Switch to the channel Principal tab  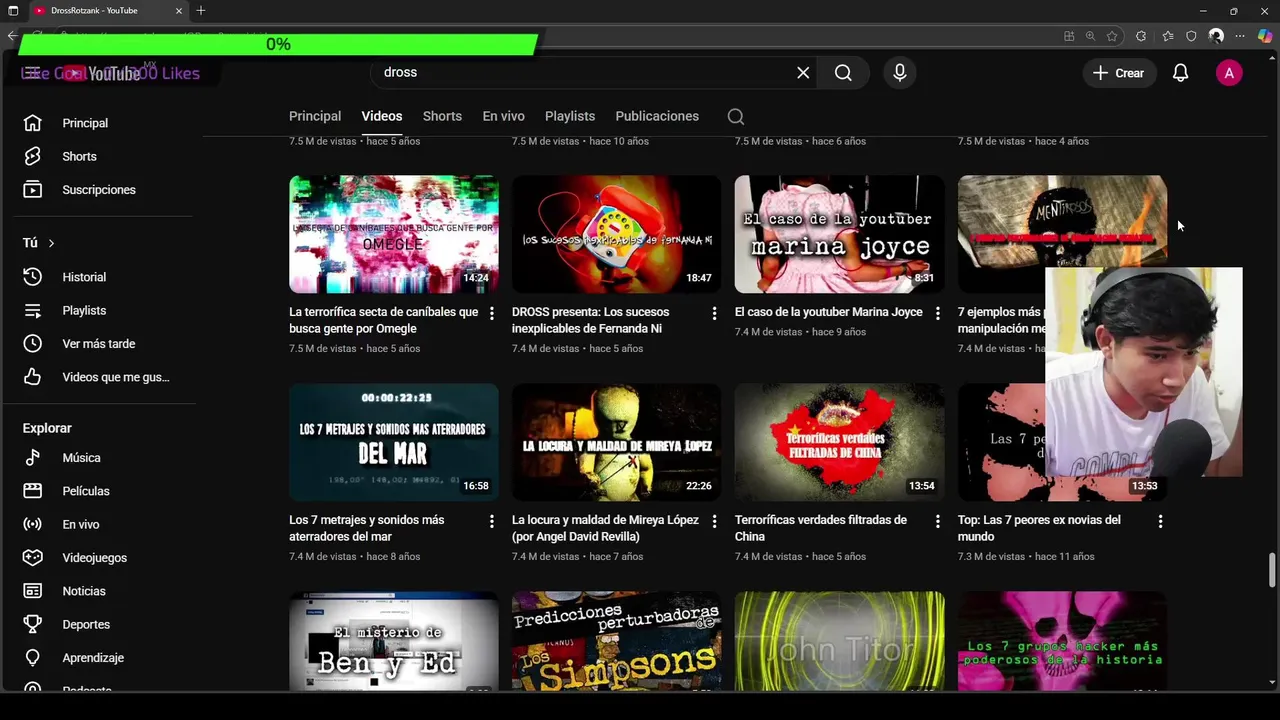tap(315, 116)
